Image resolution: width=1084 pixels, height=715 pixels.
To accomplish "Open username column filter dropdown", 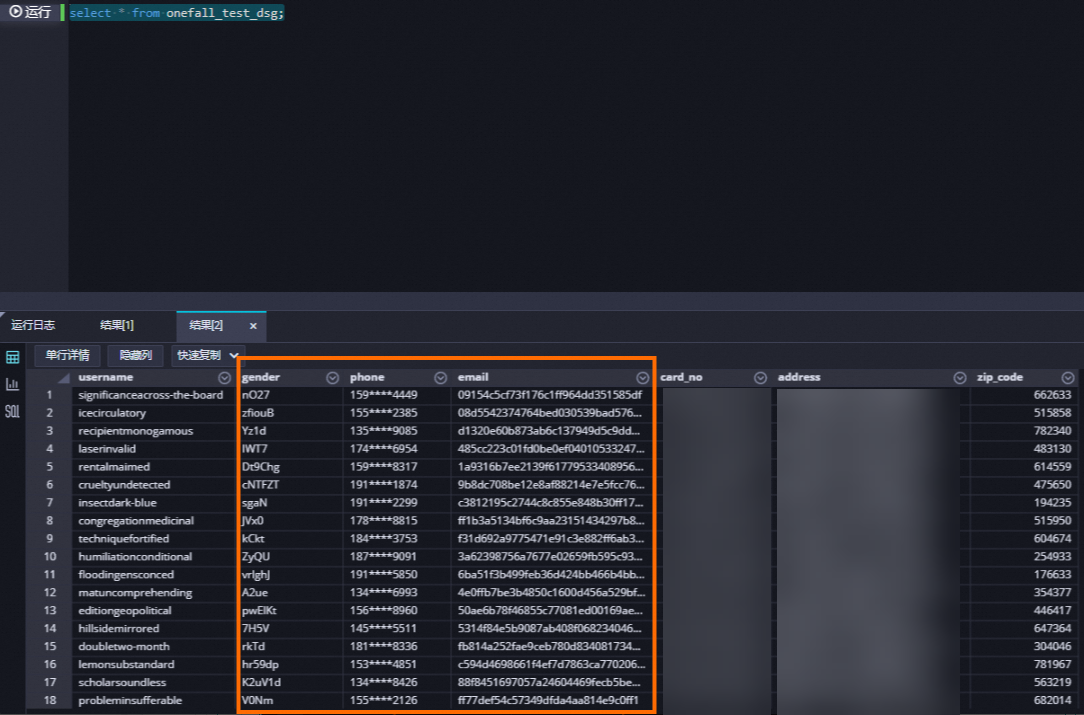I will 224,378.
